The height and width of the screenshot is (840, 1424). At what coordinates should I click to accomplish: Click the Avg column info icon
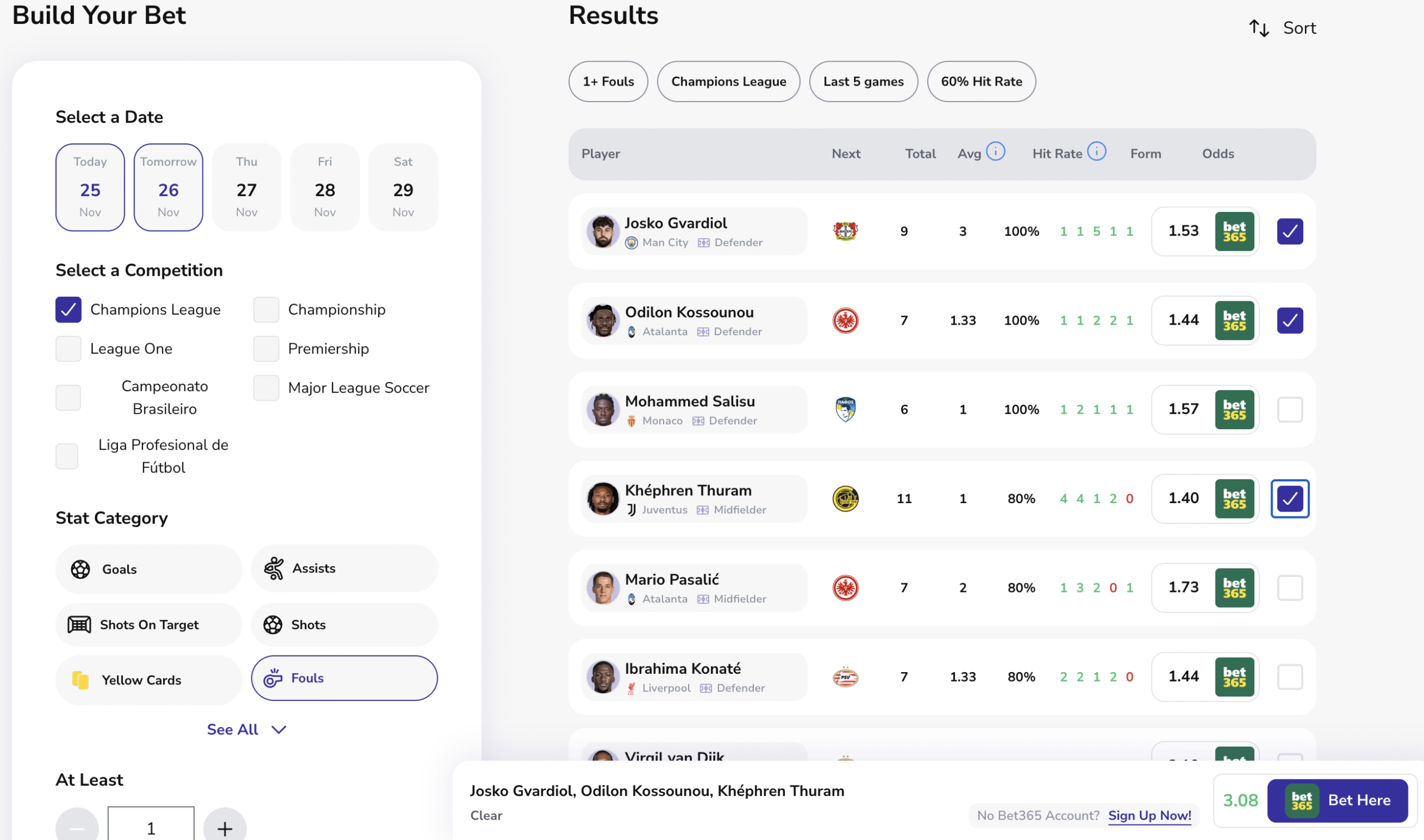pyautogui.click(x=995, y=152)
